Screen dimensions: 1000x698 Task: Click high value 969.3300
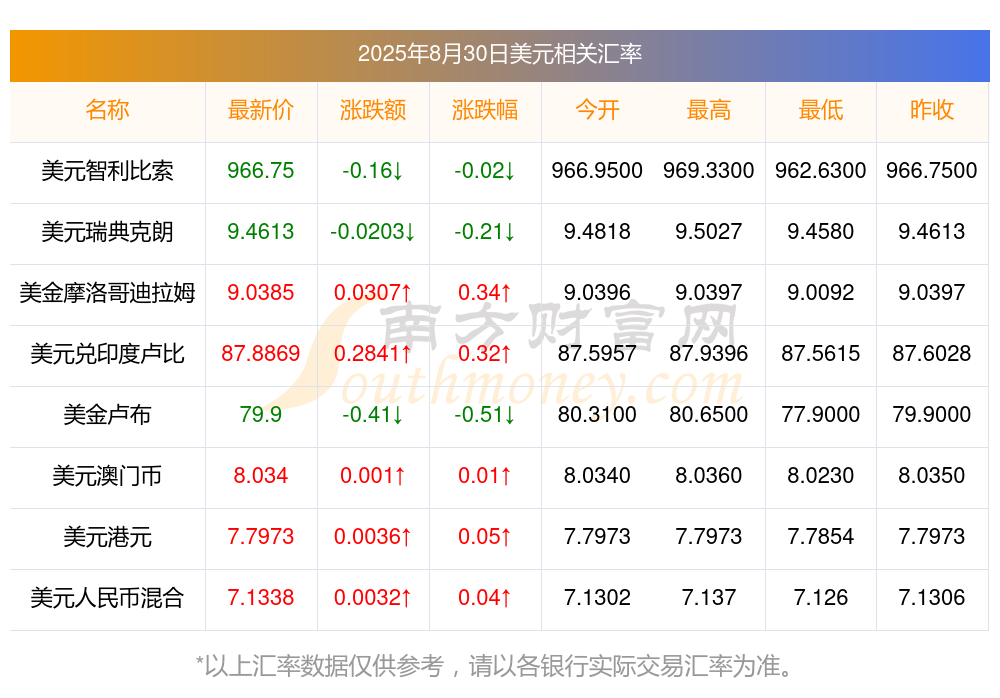(x=709, y=171)
